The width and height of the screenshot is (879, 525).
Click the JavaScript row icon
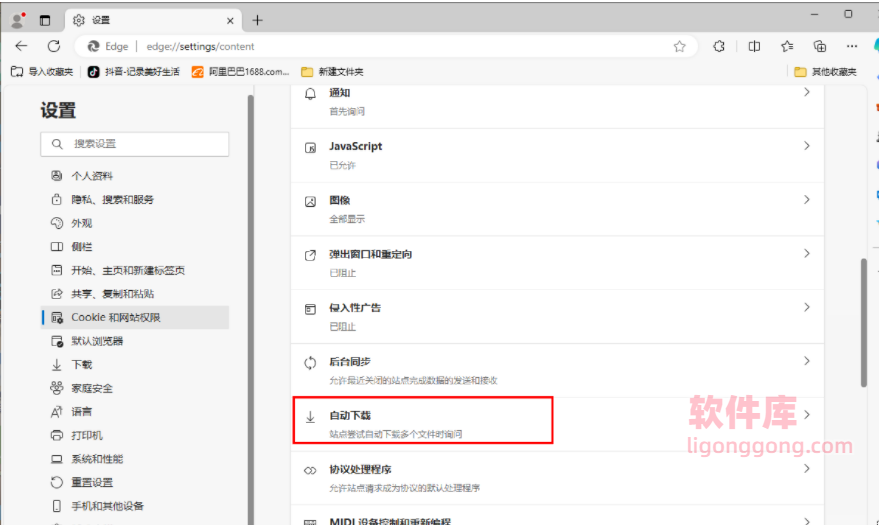(310, 148)
